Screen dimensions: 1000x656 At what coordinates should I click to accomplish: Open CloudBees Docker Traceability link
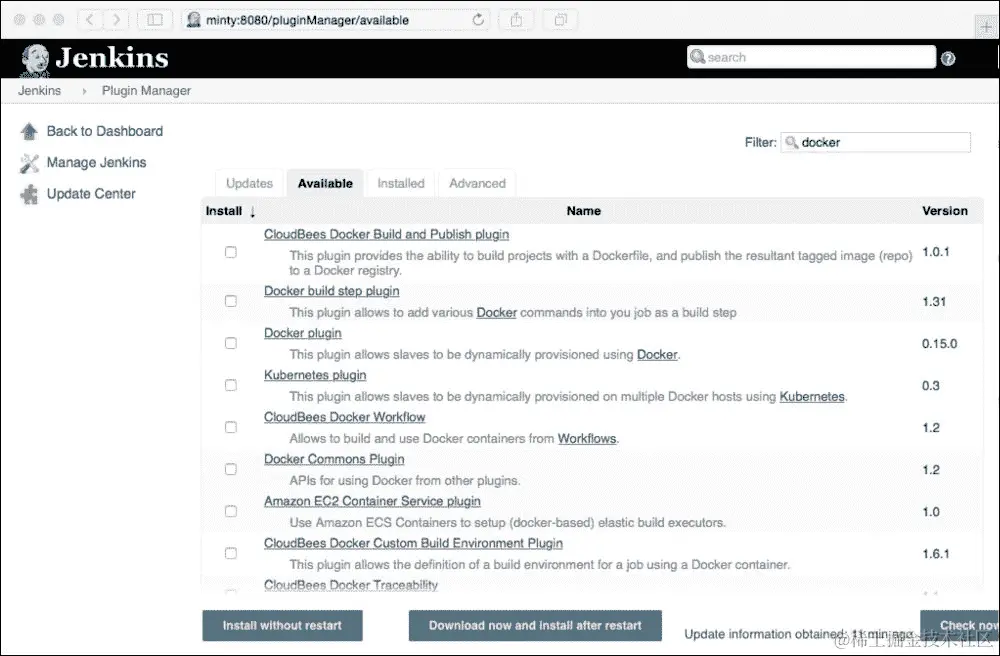pos(351,585)
